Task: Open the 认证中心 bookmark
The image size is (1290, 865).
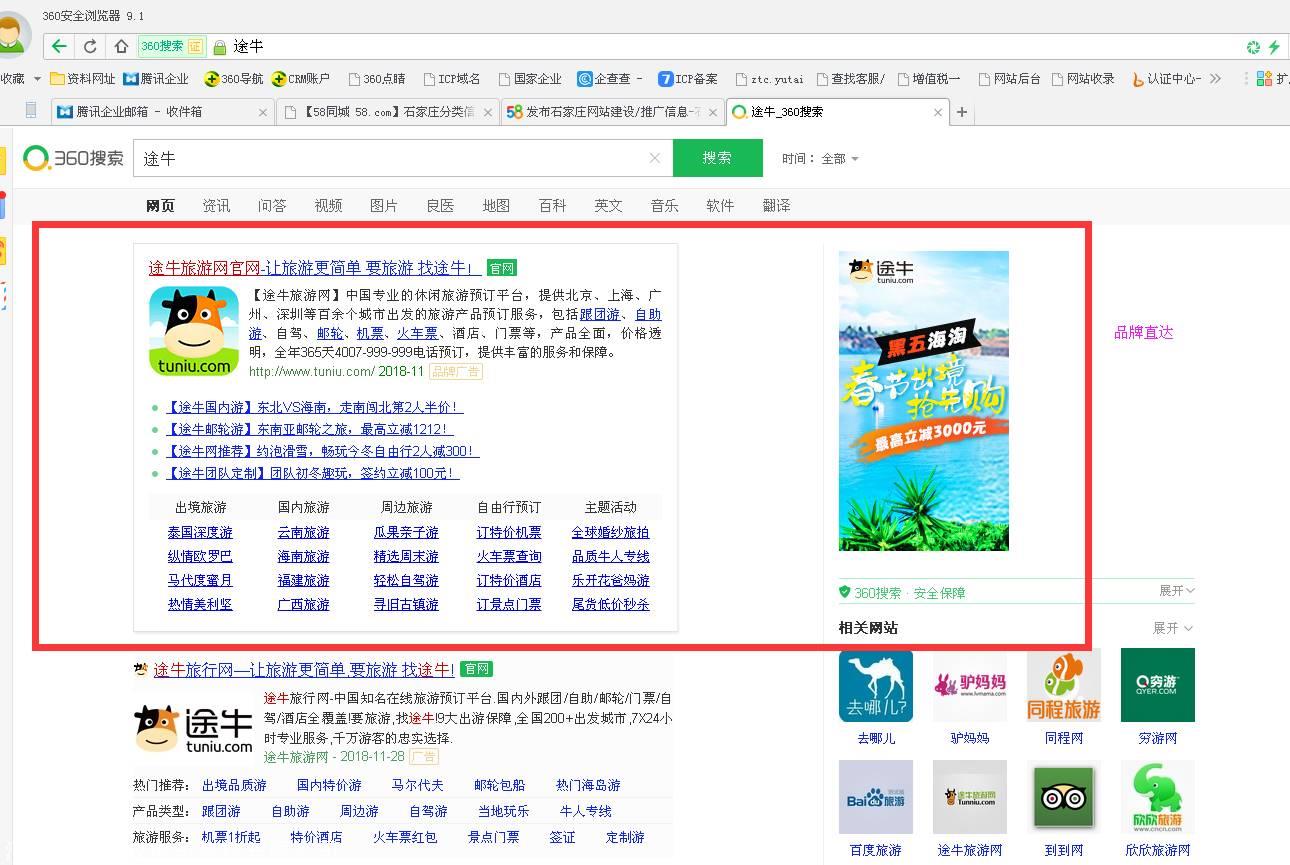Action: (1166, 79)
